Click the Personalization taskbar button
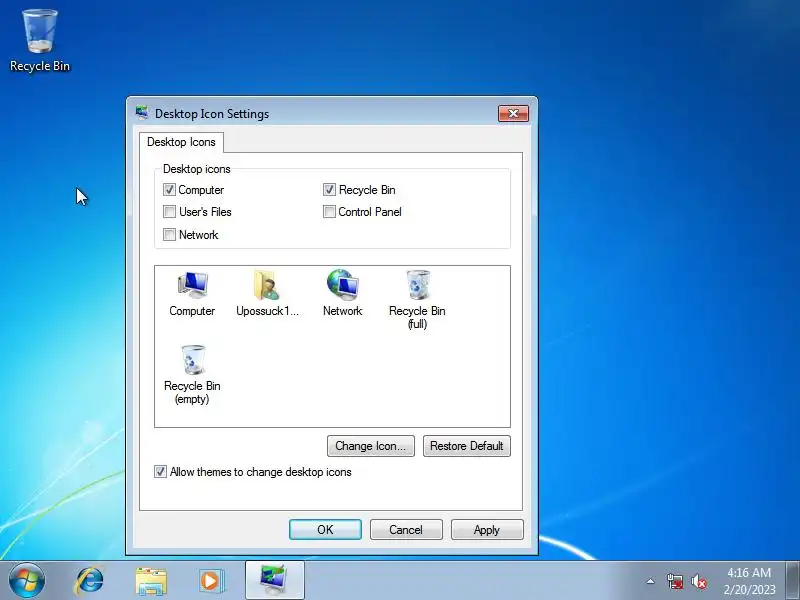This screenshot has height=600, width=800. [274, 580]
